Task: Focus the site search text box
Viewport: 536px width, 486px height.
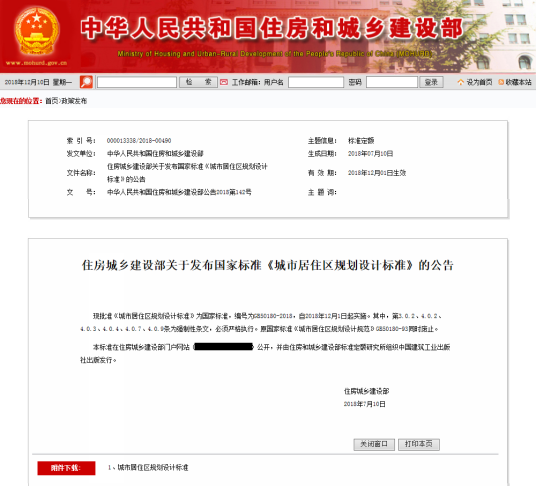Action: [x=137, y=82]
